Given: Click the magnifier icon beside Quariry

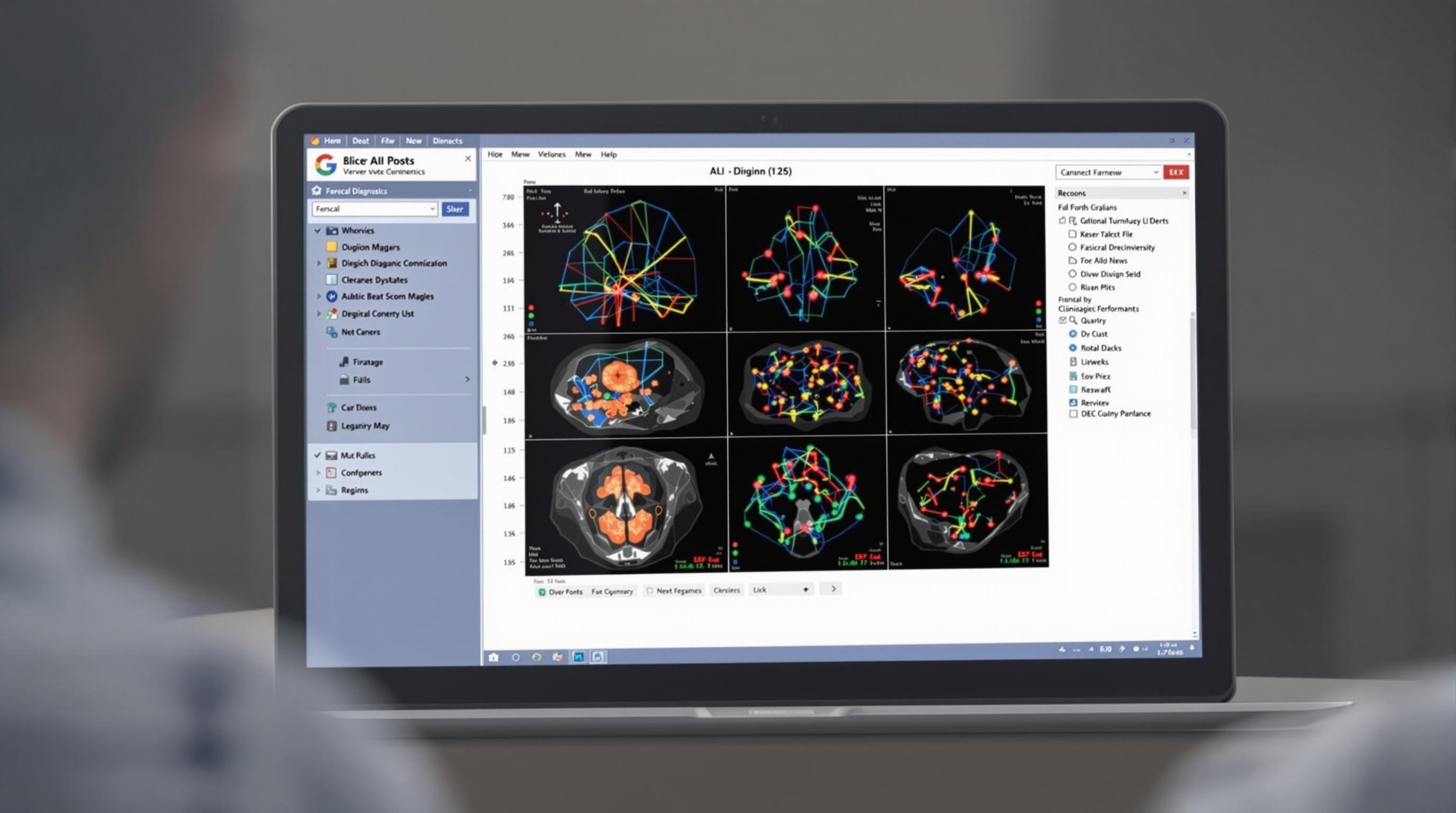Looking at the screenshot, I should (x=1073, y=321).
